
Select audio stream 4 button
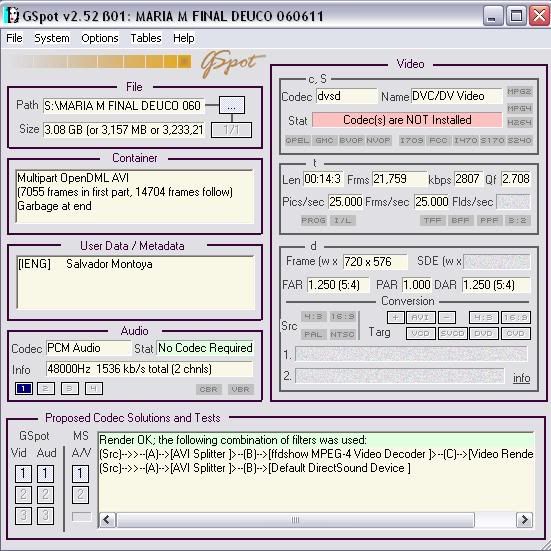(x=94, y=389)
